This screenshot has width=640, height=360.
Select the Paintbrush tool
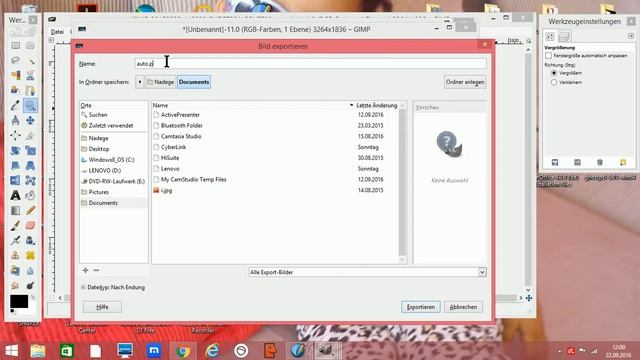(15, 225)
